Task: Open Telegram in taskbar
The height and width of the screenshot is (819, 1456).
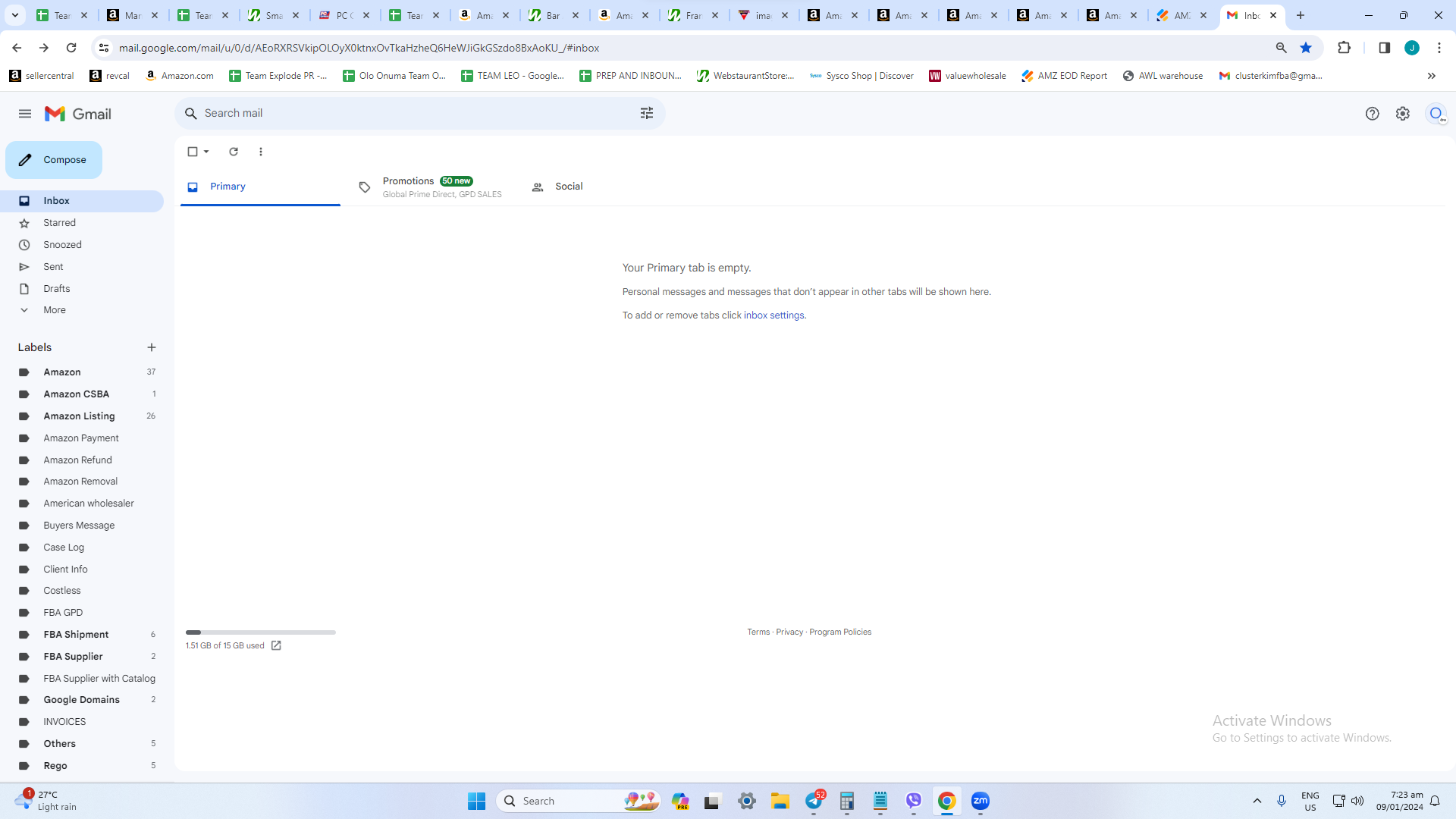Action: [x=814, y=800]
